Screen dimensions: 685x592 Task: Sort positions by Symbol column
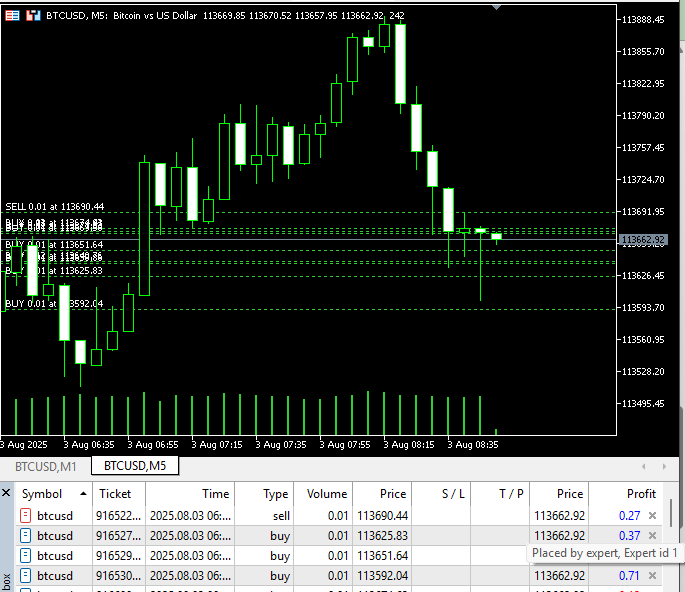pos(54,494)
